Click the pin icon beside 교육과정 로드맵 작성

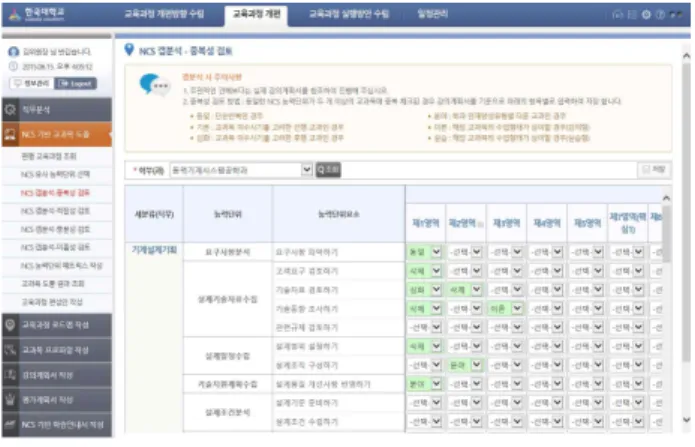coord(11,325)
